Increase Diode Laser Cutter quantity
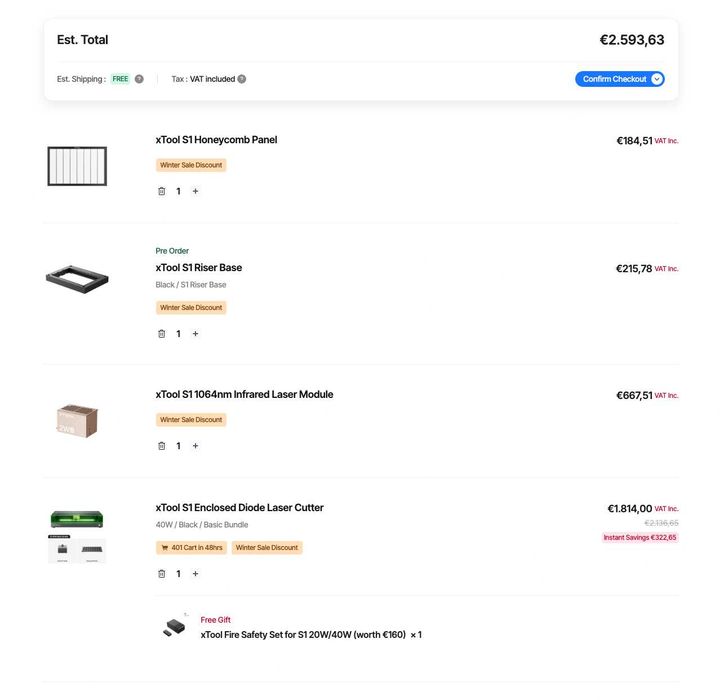This screenshot has height=700, width=724. point(195,574)
